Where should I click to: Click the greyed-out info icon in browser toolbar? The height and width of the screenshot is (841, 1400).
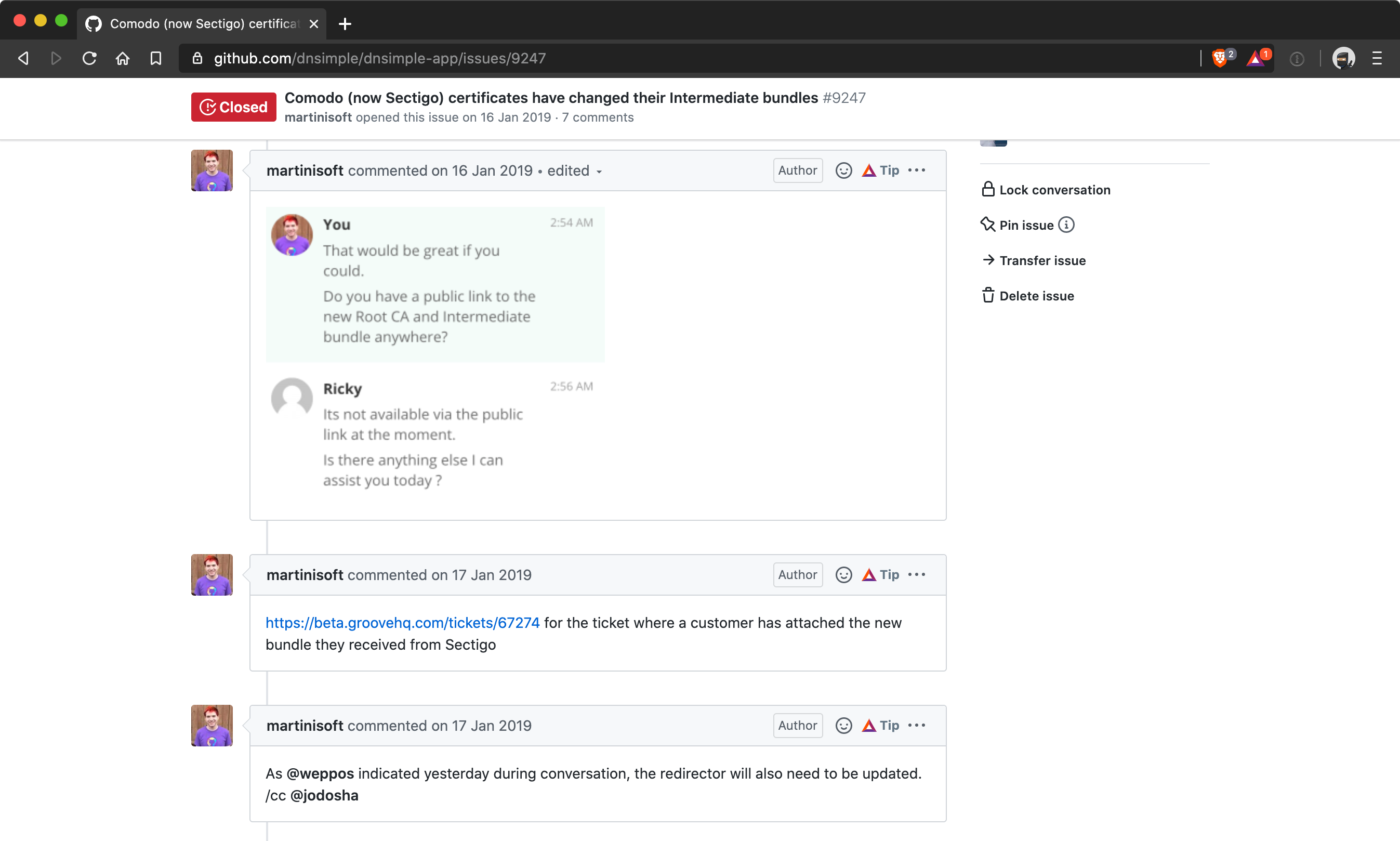point(1297,58)
